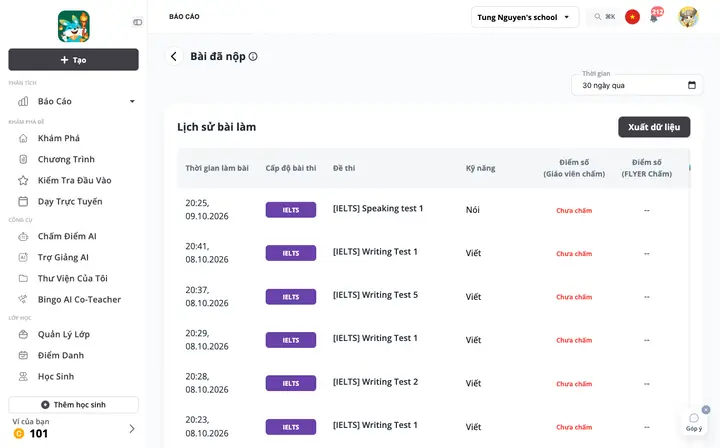720x448 pixels.
Task: Click Xuất dữ liệu button
Action: point(654,127)
